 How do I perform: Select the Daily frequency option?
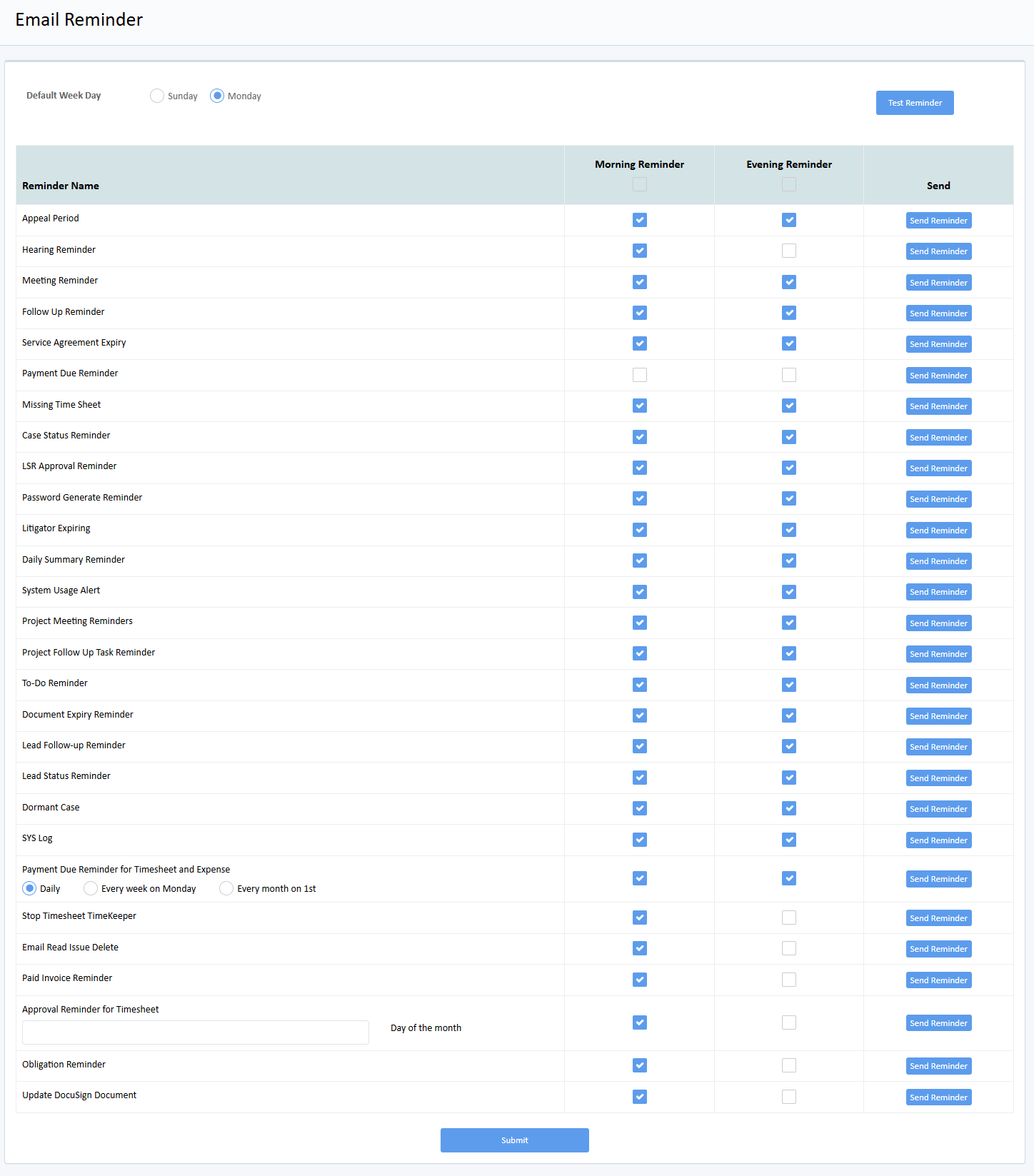[x=29, y=888]
